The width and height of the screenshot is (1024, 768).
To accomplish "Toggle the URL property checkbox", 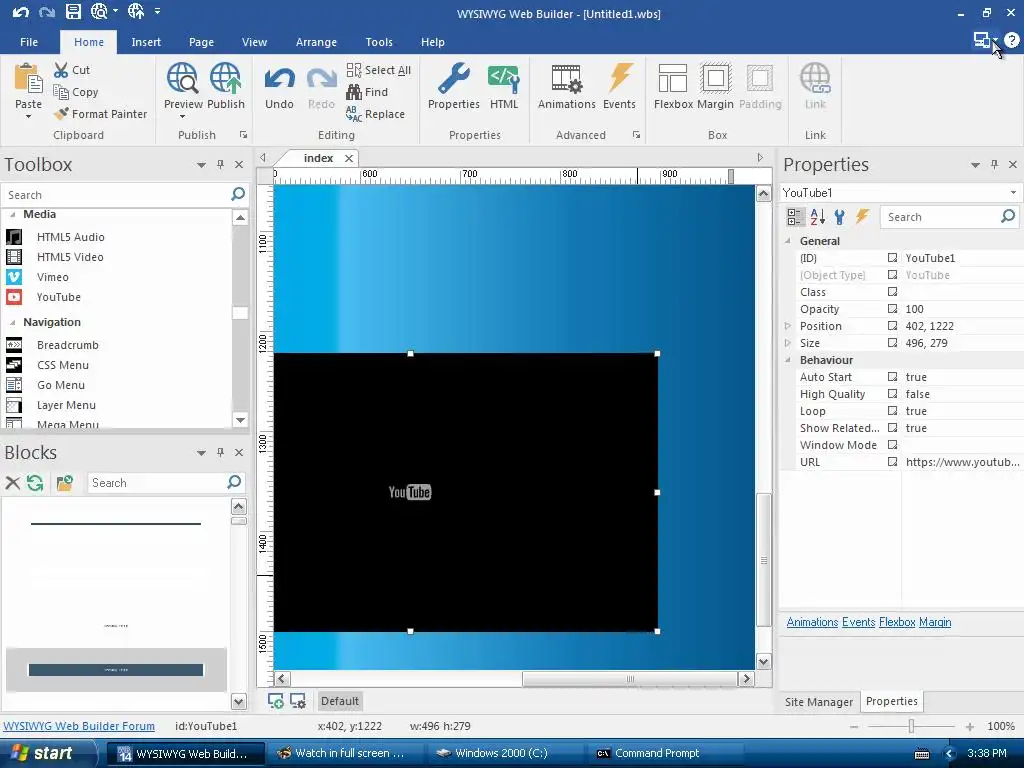I will pyautogui.click(x=892, y=462).
